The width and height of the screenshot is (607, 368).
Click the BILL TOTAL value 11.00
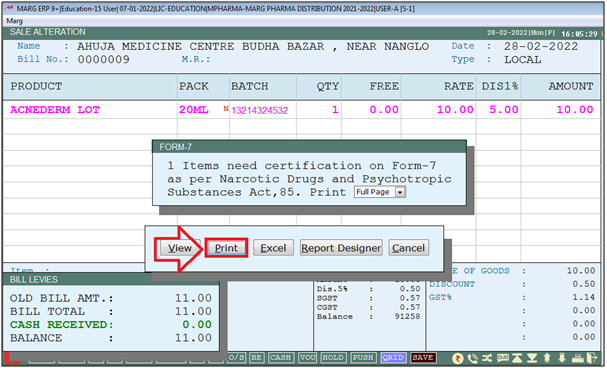(x=193, y=312)
